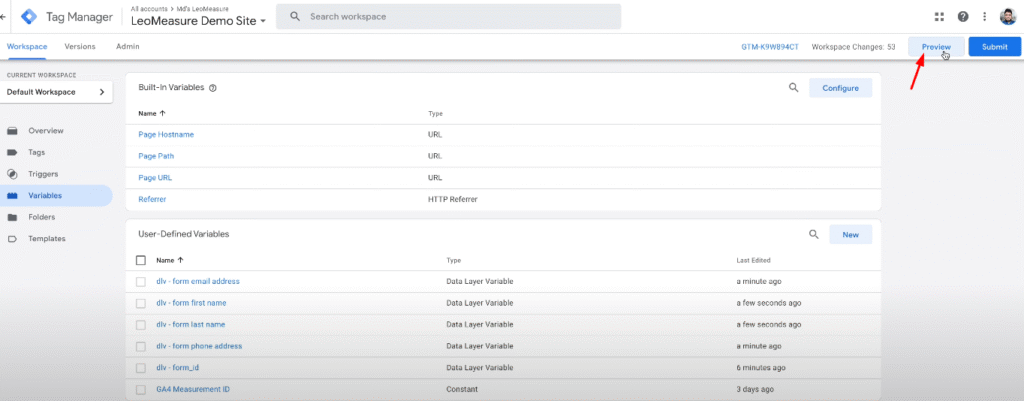This screenshot has height=401, width=1024.
Task: Switch to the Versions tab
Action: pyautogui.click(x=80, y=46)
